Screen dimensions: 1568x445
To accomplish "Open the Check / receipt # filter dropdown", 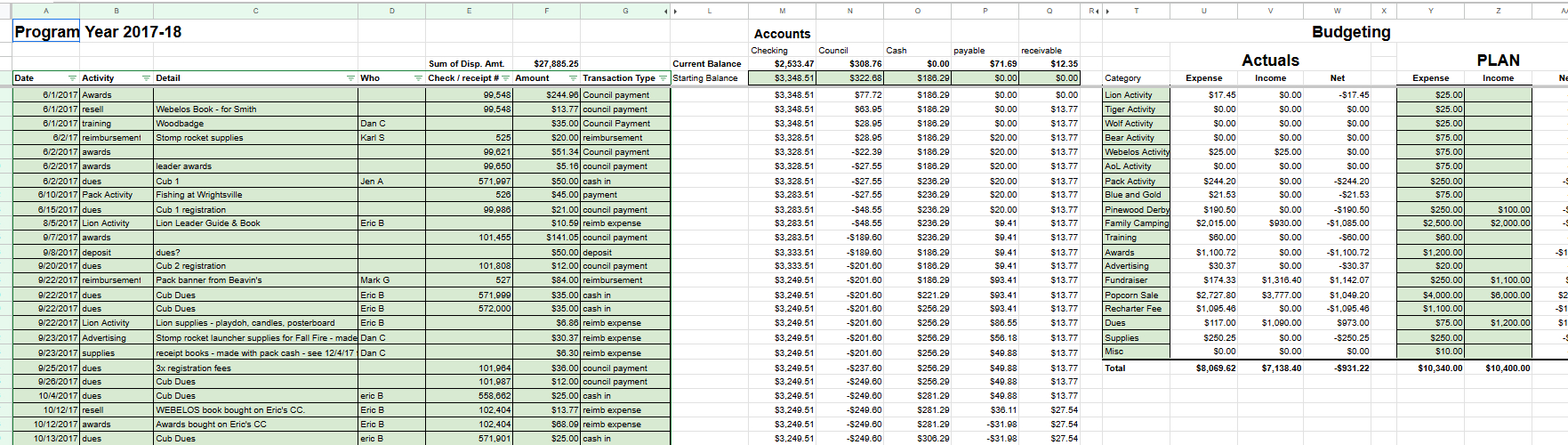I will 506,78.
